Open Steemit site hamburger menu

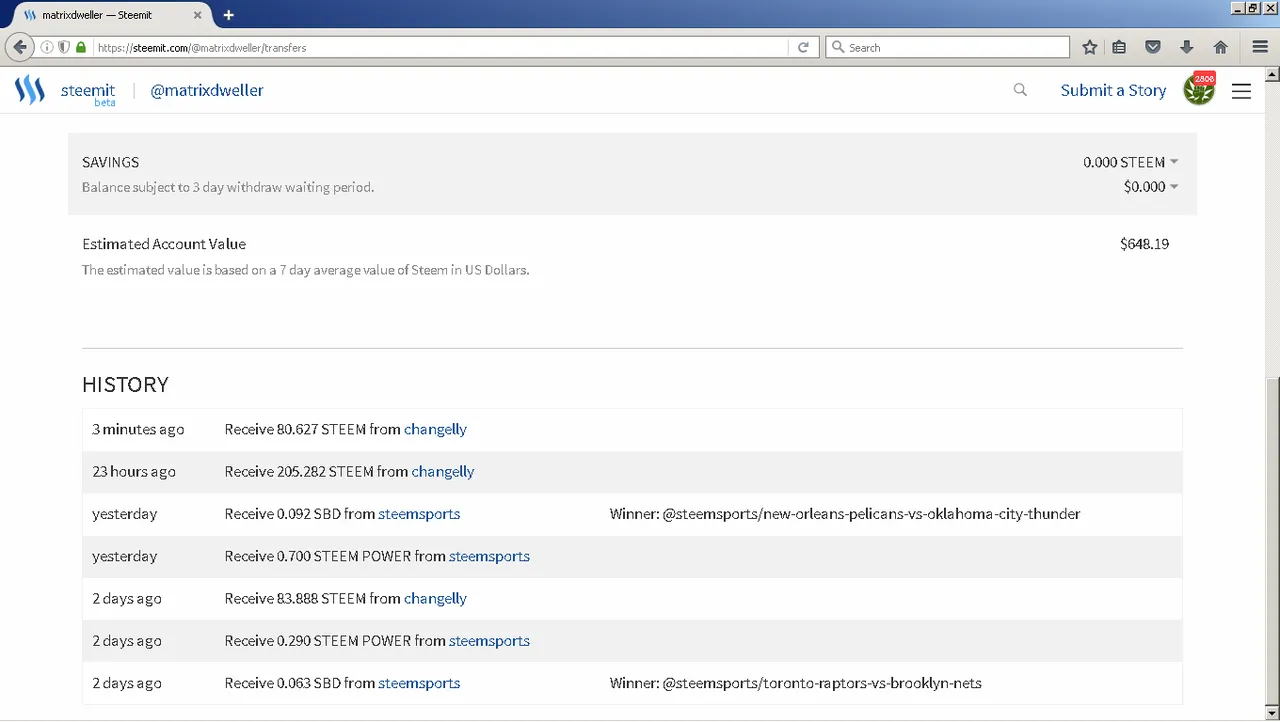point(1241,91)
